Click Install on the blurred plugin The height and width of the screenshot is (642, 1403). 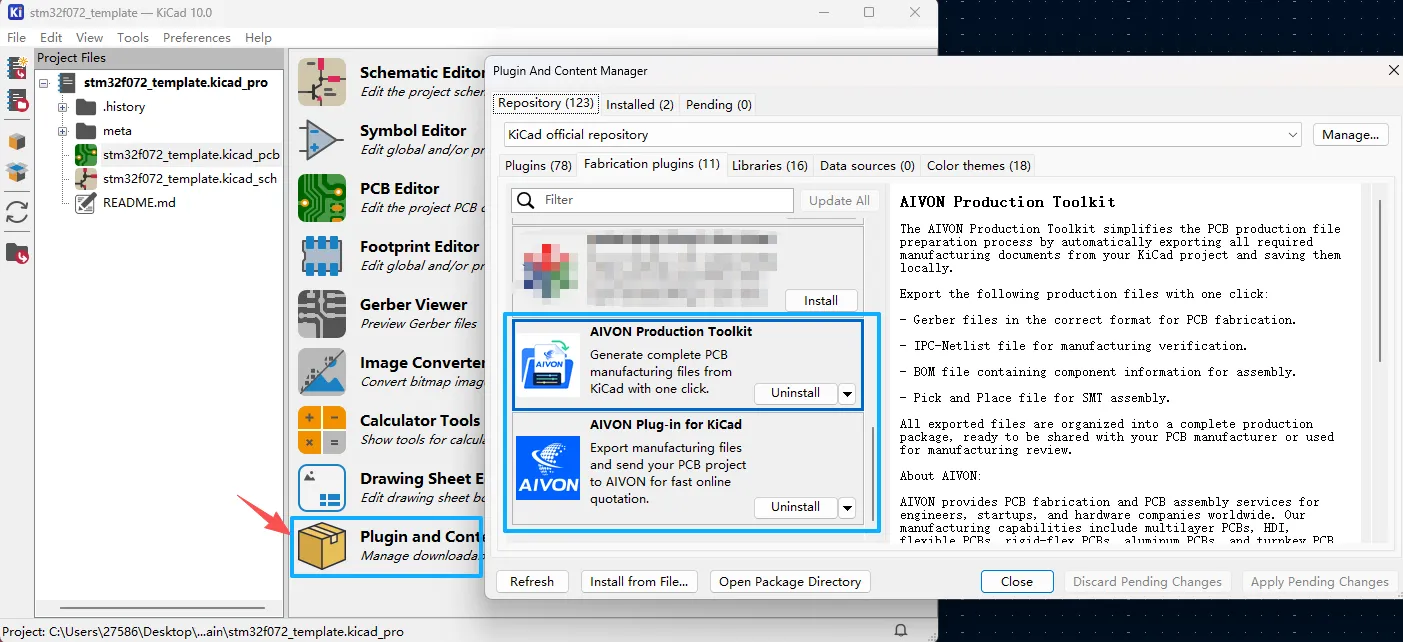click(821, 300)
